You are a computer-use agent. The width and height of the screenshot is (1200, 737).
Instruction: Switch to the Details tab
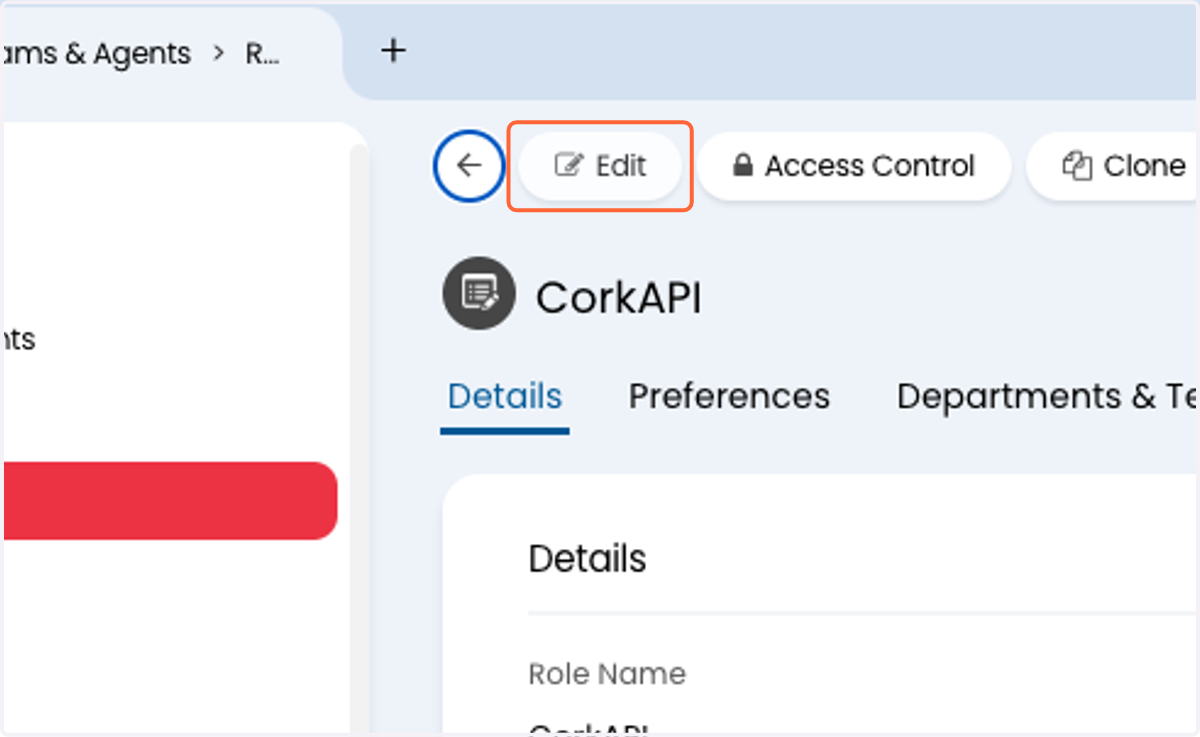pos(504,397)
